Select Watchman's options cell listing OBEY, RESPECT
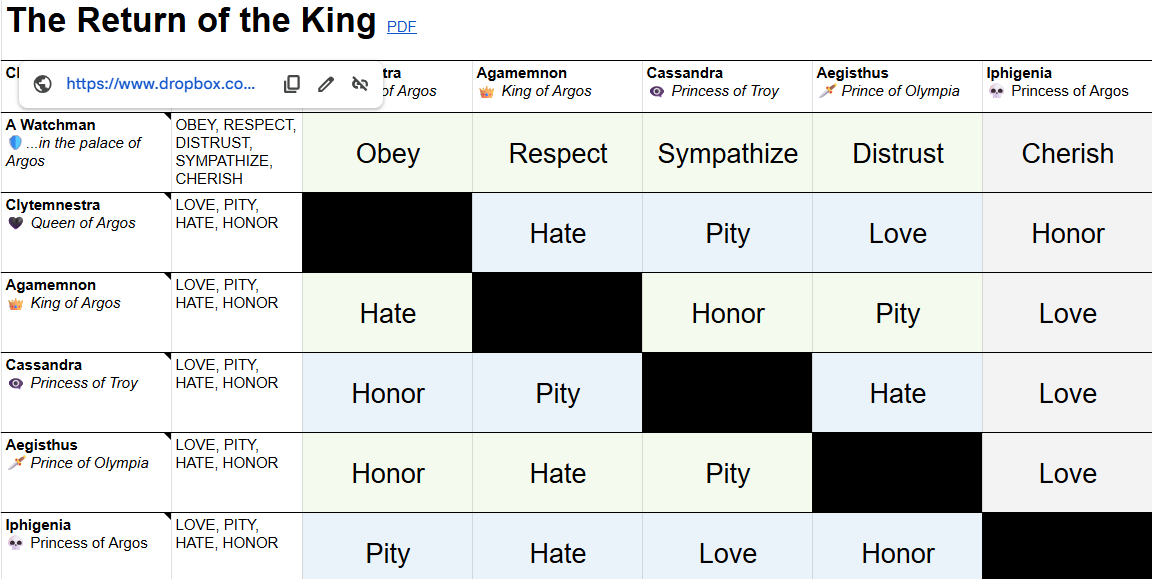This screenshot has height=579, width=1152. click(x=236, y=152)
